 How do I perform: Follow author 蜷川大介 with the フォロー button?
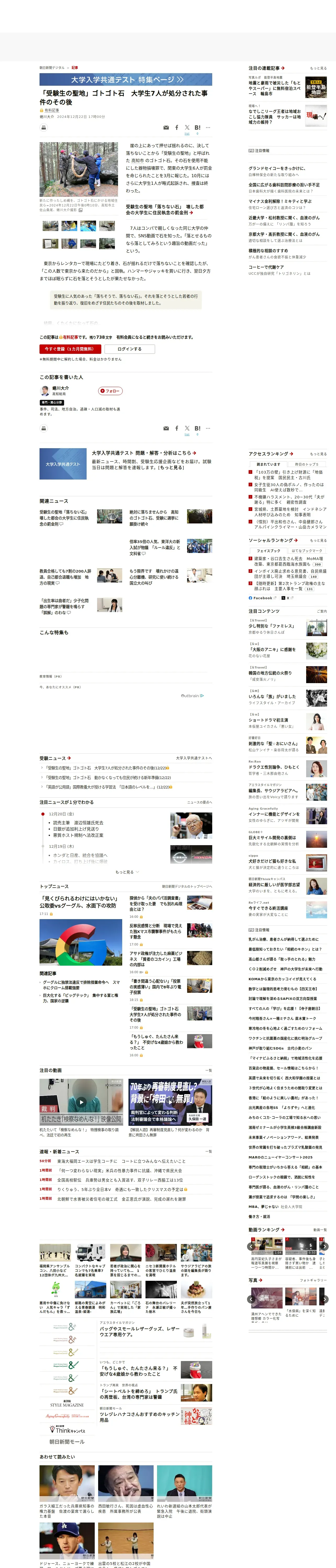tap(110, 391)
